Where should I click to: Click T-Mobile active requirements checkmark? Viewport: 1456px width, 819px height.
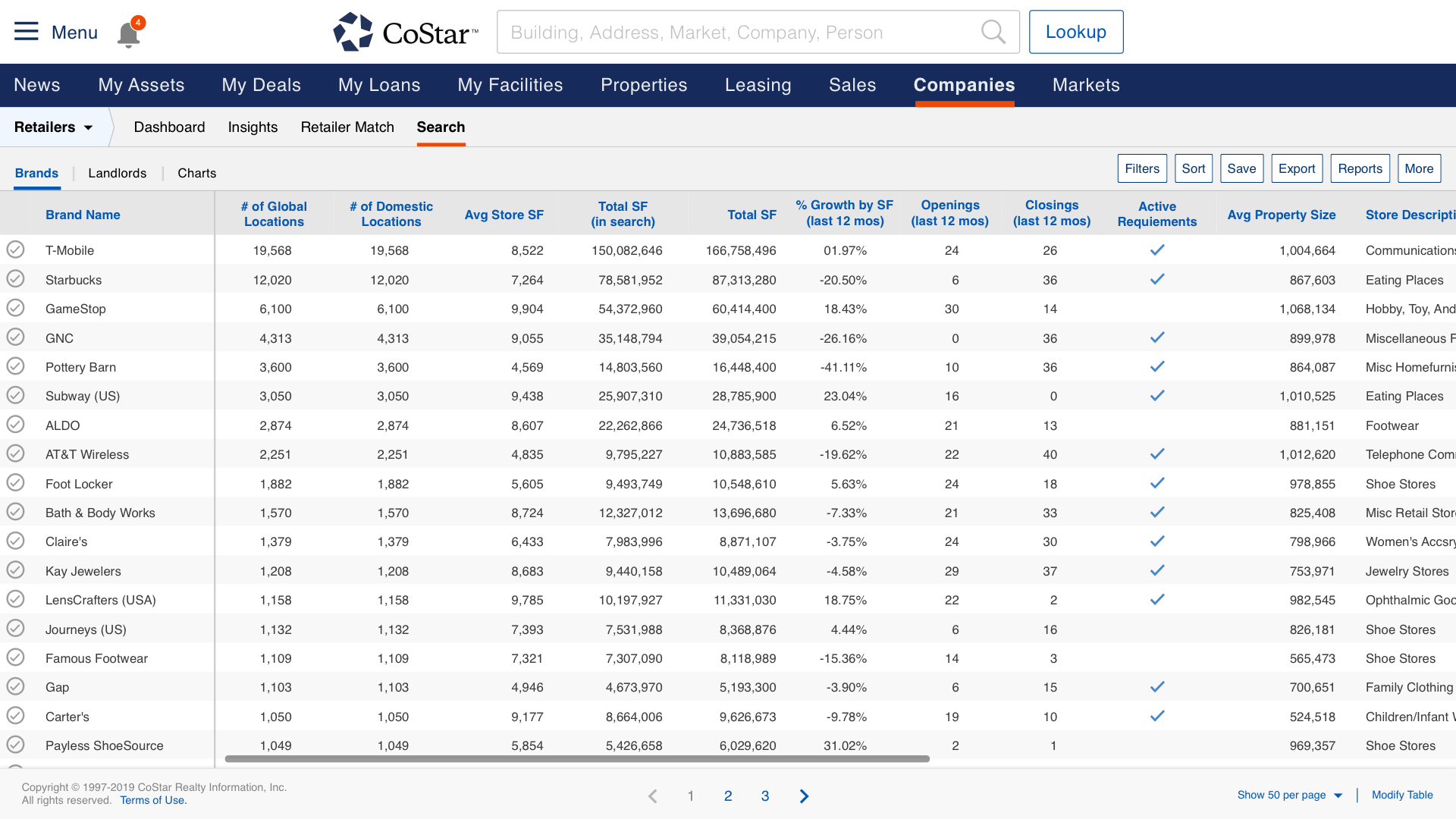pyautogui.click(x=1157, y=250)
